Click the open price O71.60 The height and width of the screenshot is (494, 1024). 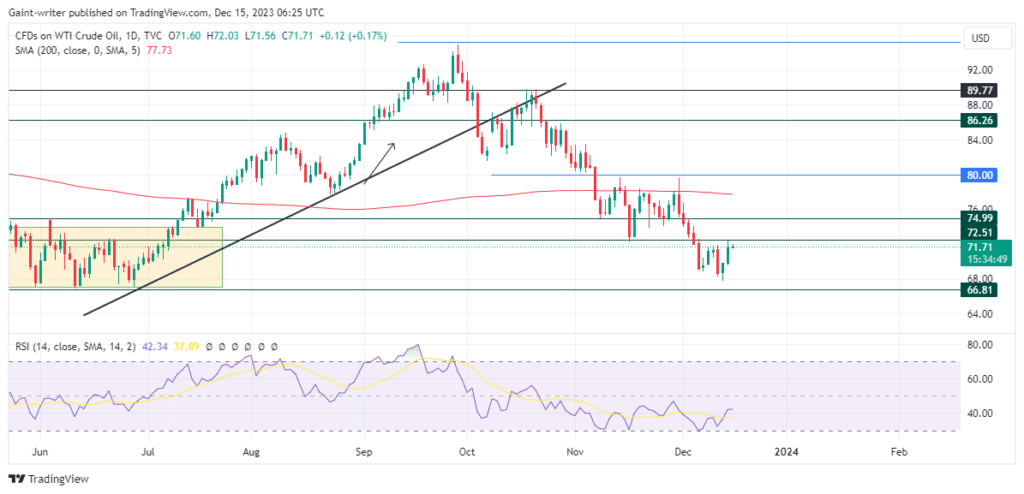pos(184,38)
